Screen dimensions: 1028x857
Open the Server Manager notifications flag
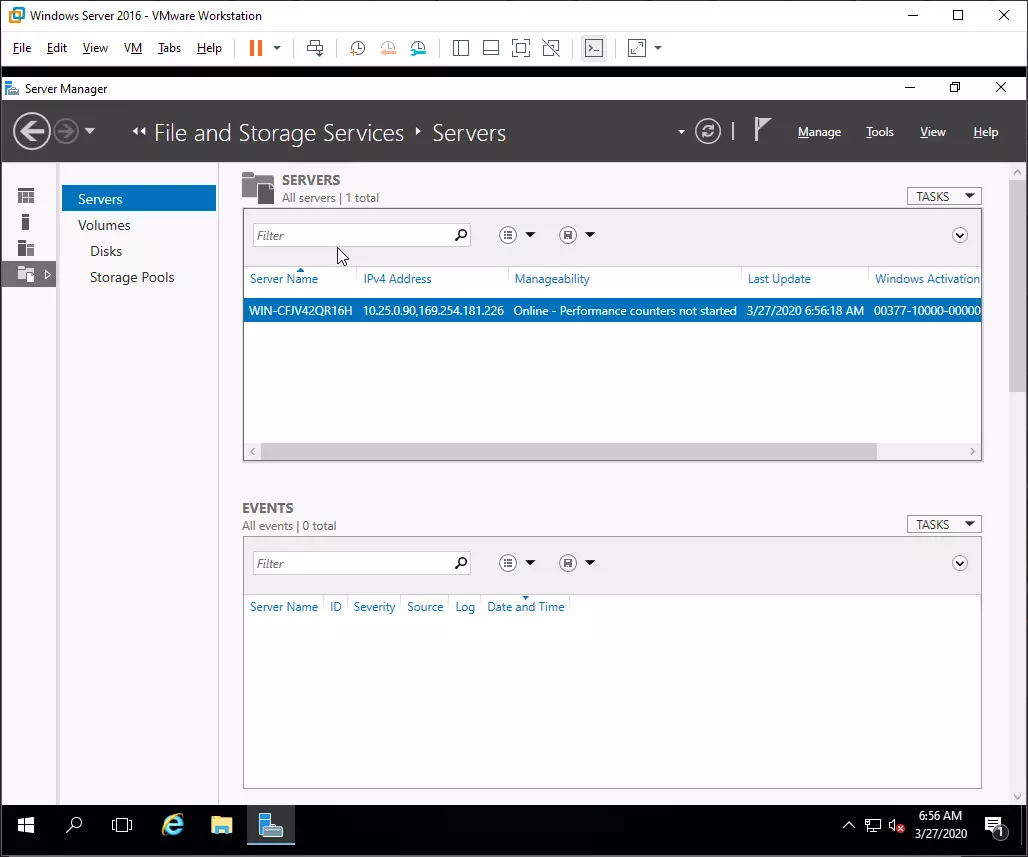[761, 130]
